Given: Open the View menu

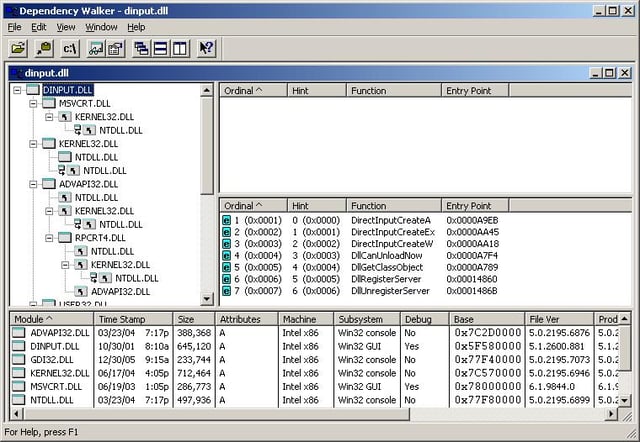Looking at the screenshot, I should point(66,27).
